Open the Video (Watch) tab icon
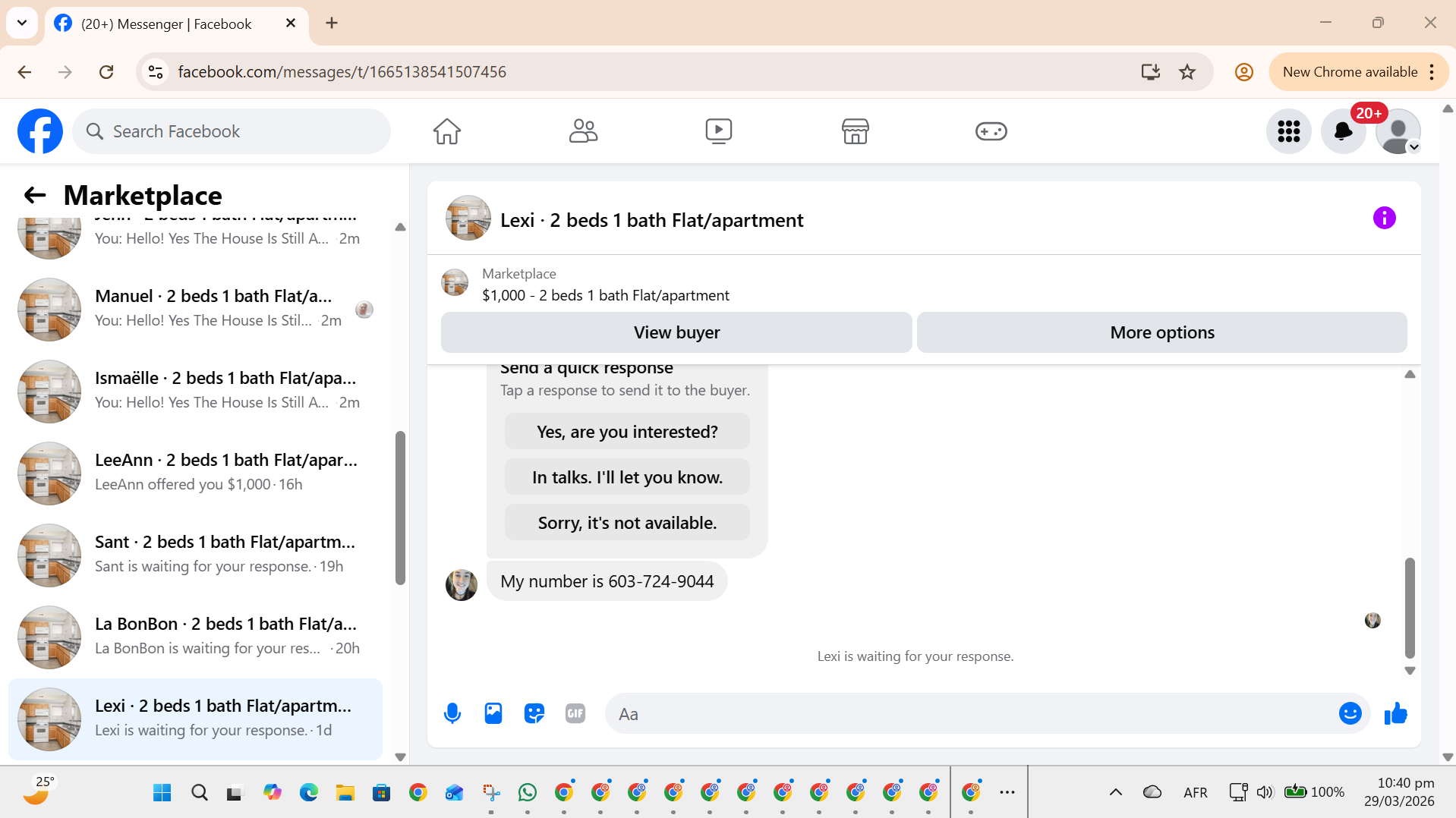Viewport: 1456px width, 818px height. (x=719, y=131)
